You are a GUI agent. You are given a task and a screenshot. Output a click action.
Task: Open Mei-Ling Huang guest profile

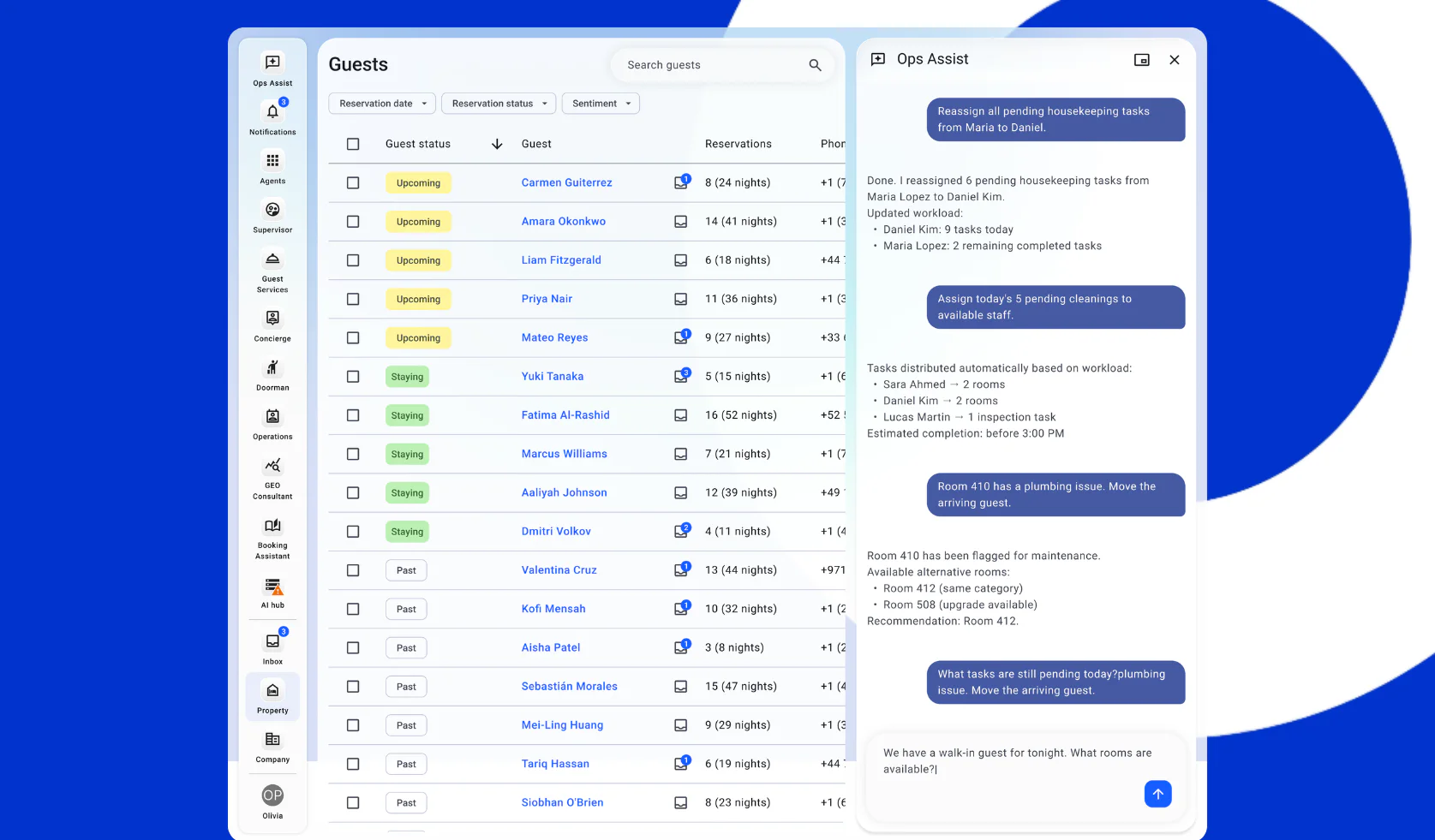[x=562, y=725]
